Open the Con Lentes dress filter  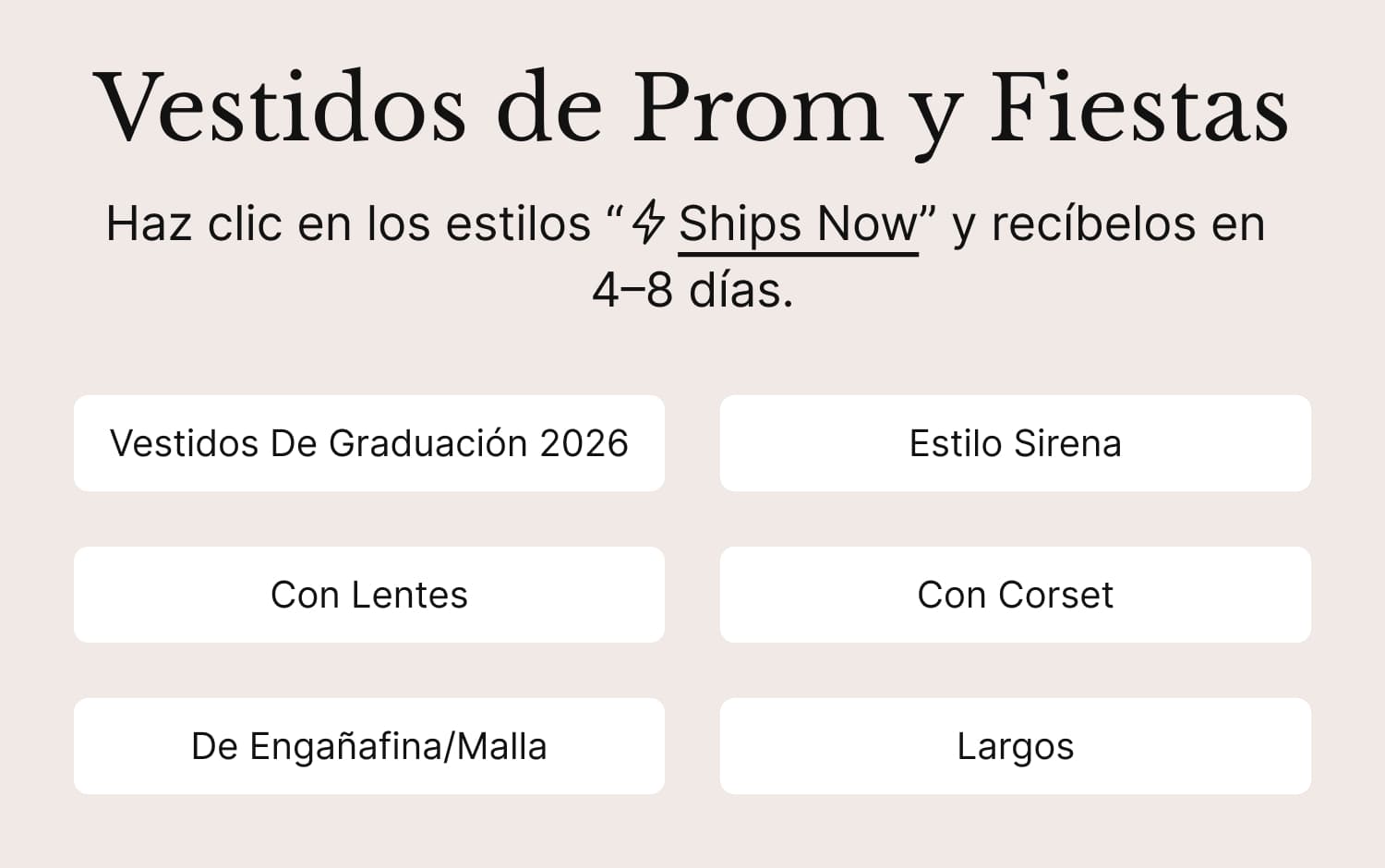click(x=369, y=595)
